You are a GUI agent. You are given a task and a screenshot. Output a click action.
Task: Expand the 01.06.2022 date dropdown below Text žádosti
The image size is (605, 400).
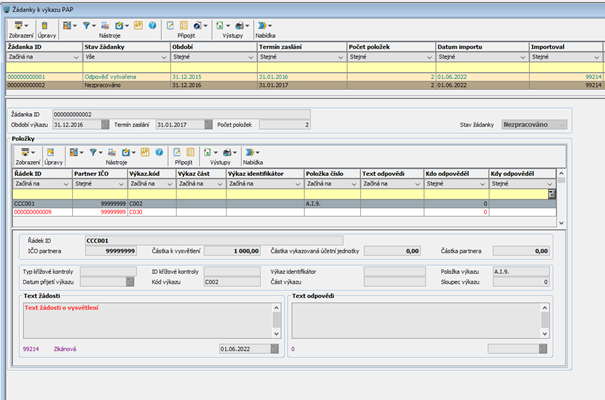[277, 349]
